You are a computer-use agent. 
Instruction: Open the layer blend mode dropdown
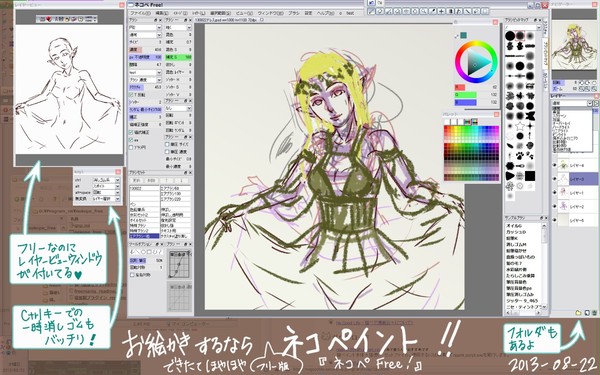point(572,103)
